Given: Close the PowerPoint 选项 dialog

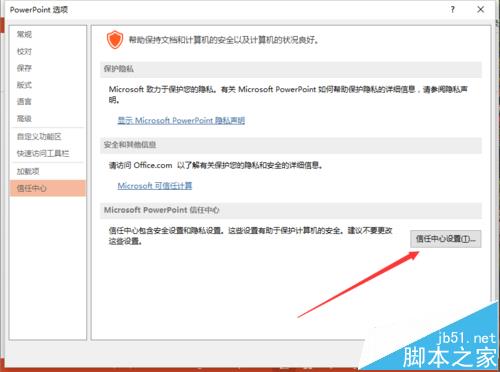Looking at the screenshot, I should pyautogui.click(x=481, y=9).
